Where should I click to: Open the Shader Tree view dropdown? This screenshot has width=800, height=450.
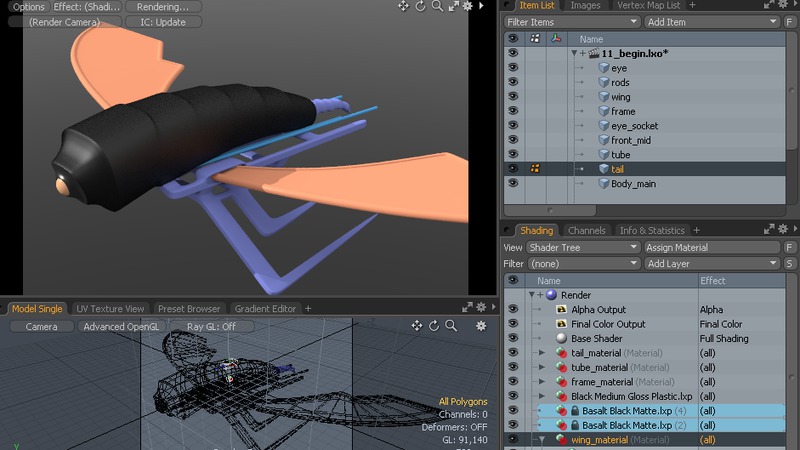point(583,247)
